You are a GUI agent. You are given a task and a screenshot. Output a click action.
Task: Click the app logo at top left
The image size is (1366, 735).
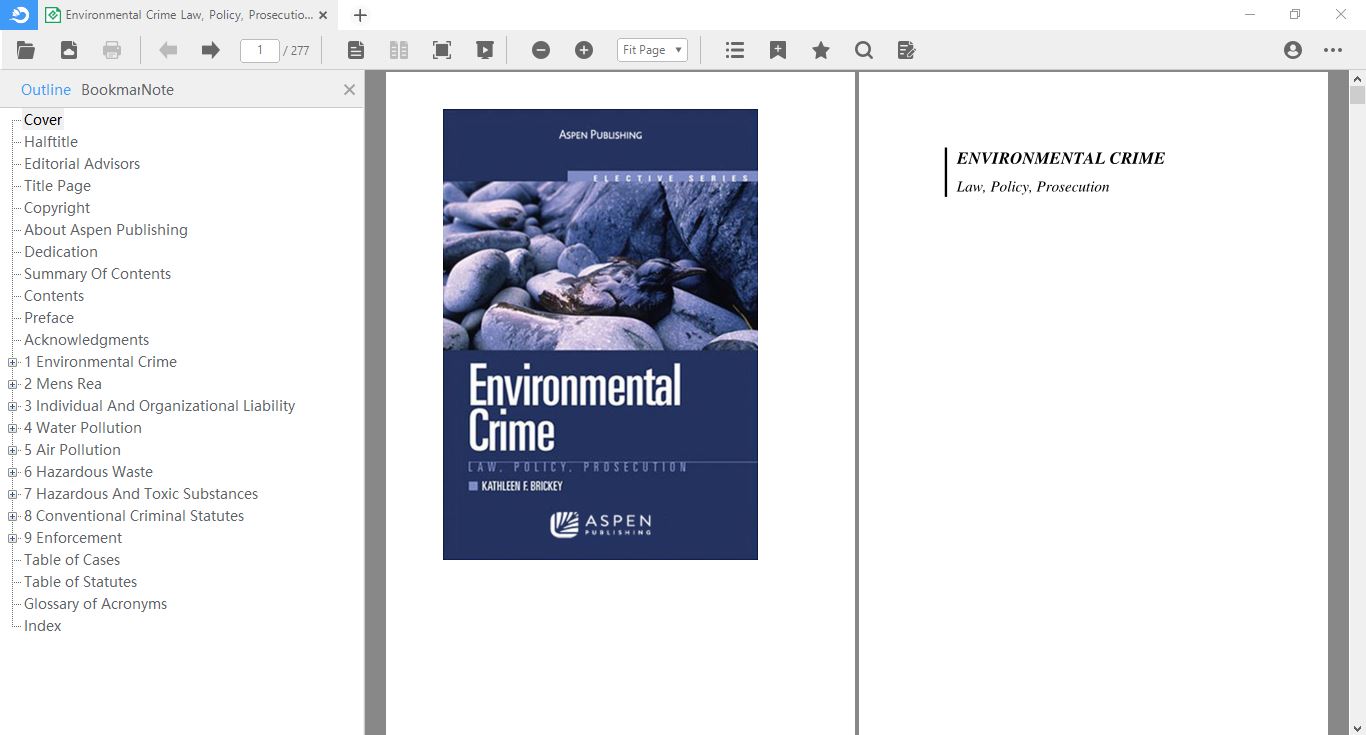click(x=19, y=14)
